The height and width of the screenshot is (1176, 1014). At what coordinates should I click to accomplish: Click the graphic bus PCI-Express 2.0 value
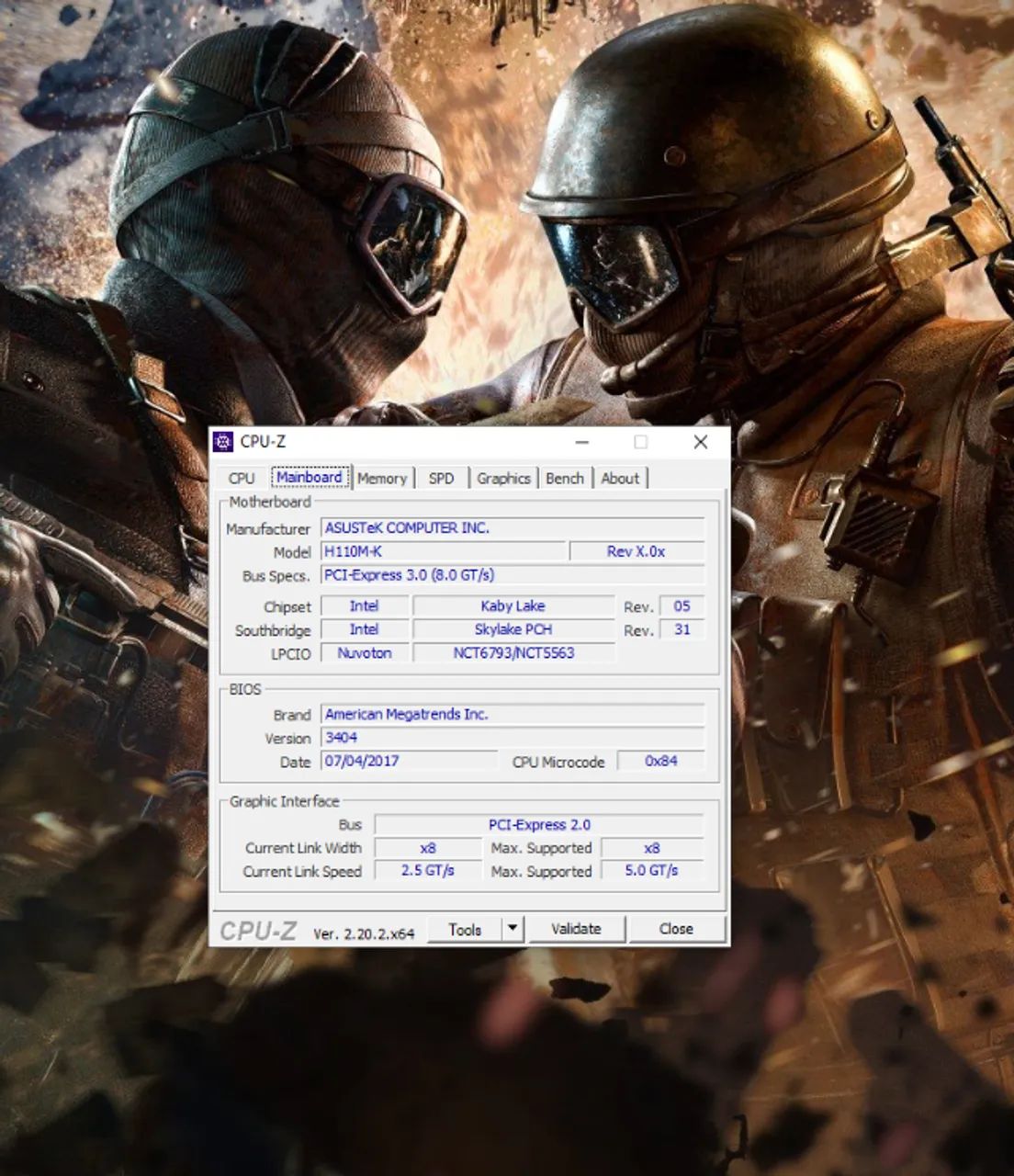539,825
